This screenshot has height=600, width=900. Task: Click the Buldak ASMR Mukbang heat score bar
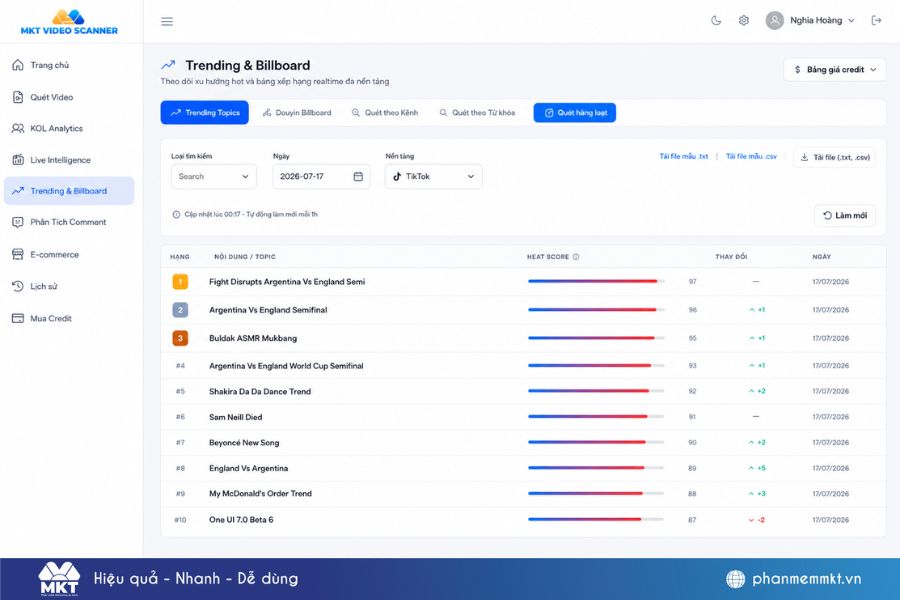tap(596, 338)
